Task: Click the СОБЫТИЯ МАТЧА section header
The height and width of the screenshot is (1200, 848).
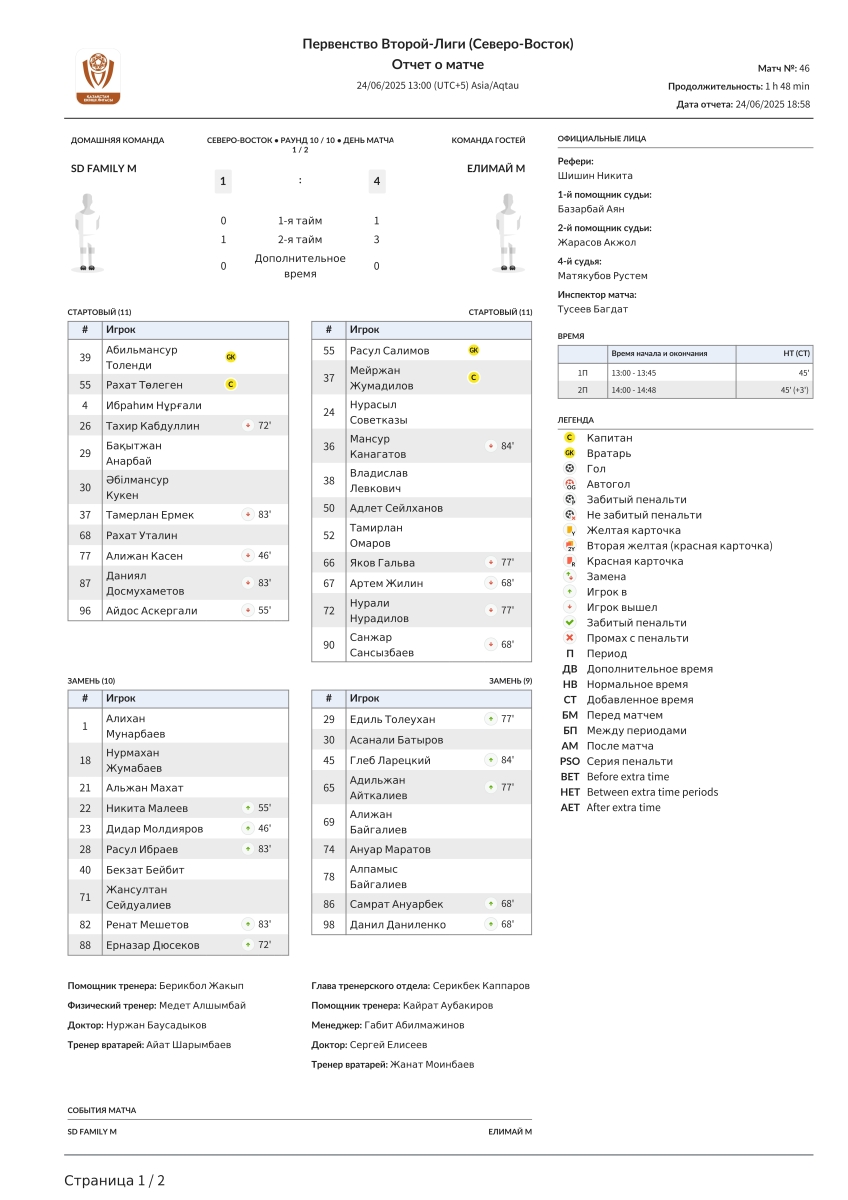Action: (x=102, y=1110)
